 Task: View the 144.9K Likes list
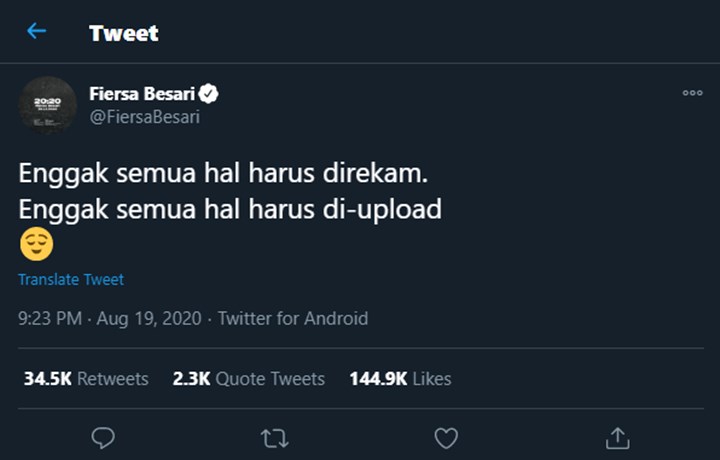[400, 379]
